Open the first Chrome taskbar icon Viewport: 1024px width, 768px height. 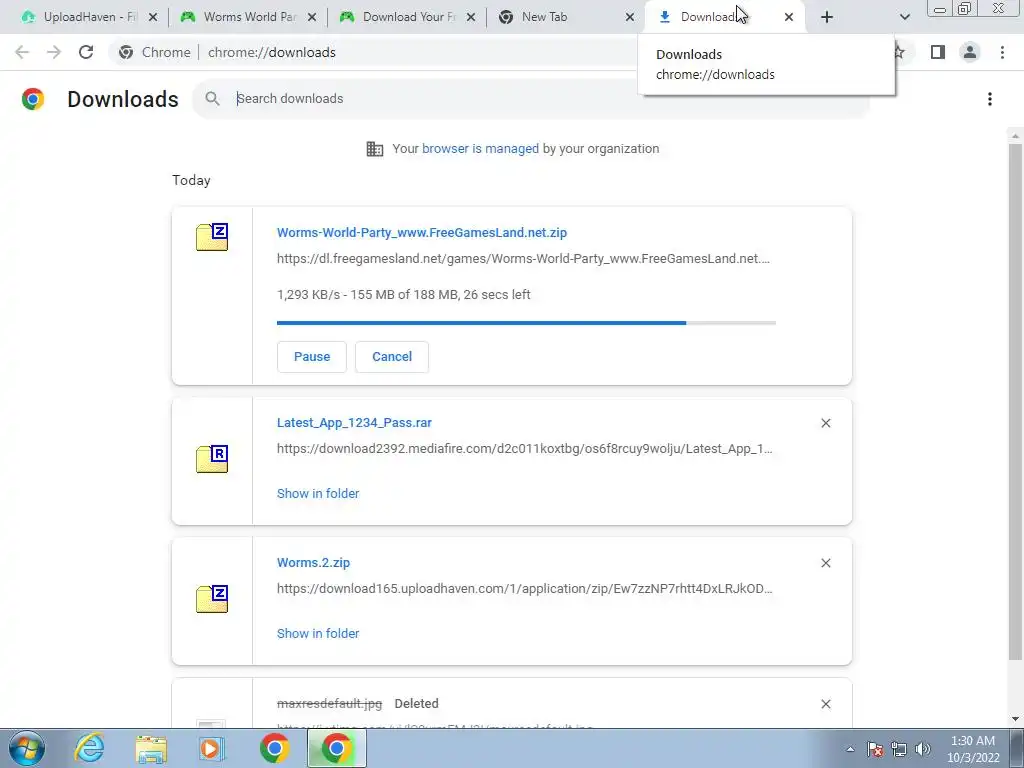click(274, 748)
